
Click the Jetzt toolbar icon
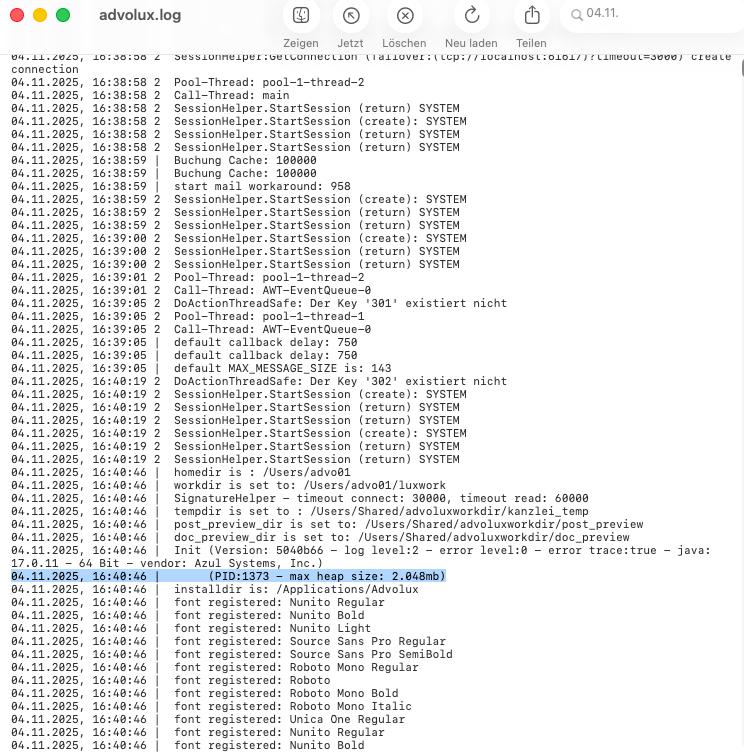click(350, 16)
